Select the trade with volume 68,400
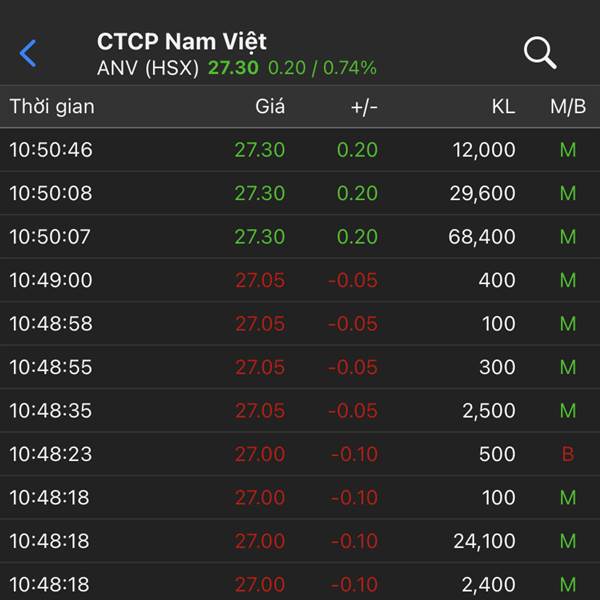The width and height of the screenshot is (600, 600). pyautogui.click(x=300, y=236)
